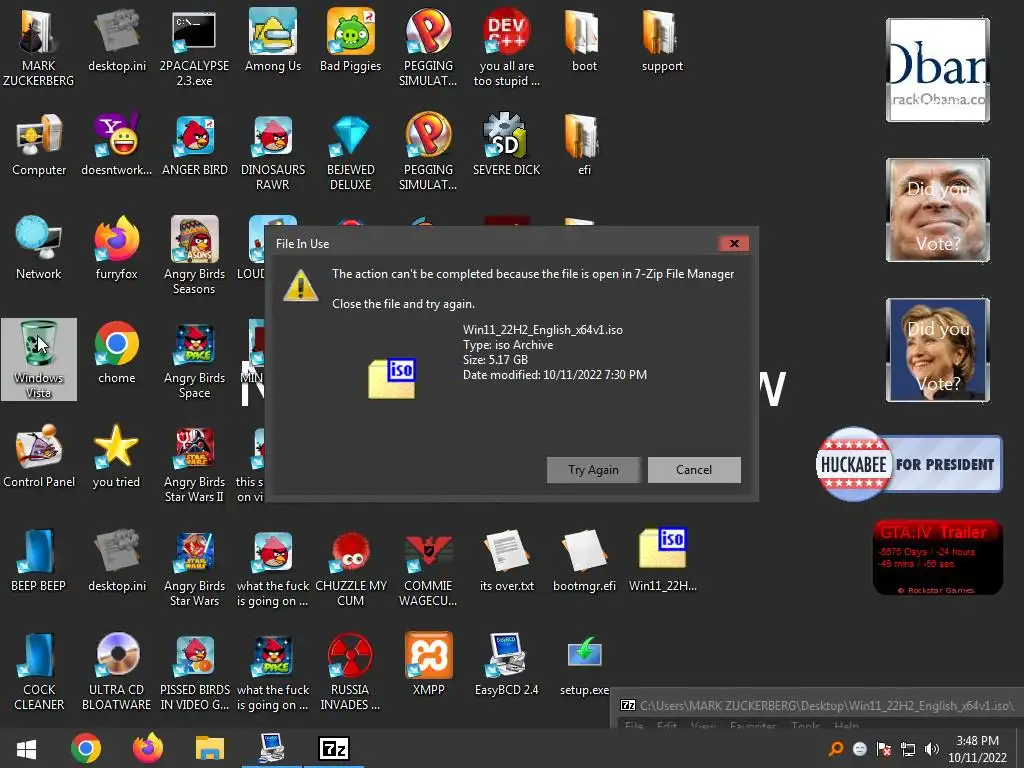Select the Win11_22H... iso file on desktop
The image size is (1024, 768).
pos(662,560)
